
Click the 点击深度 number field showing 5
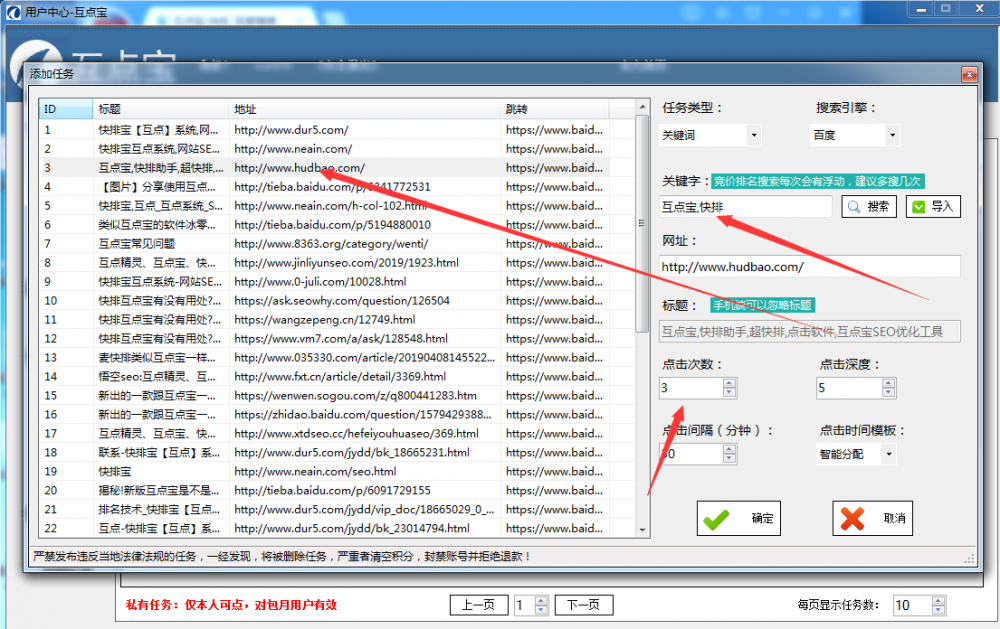coord(849,388)
